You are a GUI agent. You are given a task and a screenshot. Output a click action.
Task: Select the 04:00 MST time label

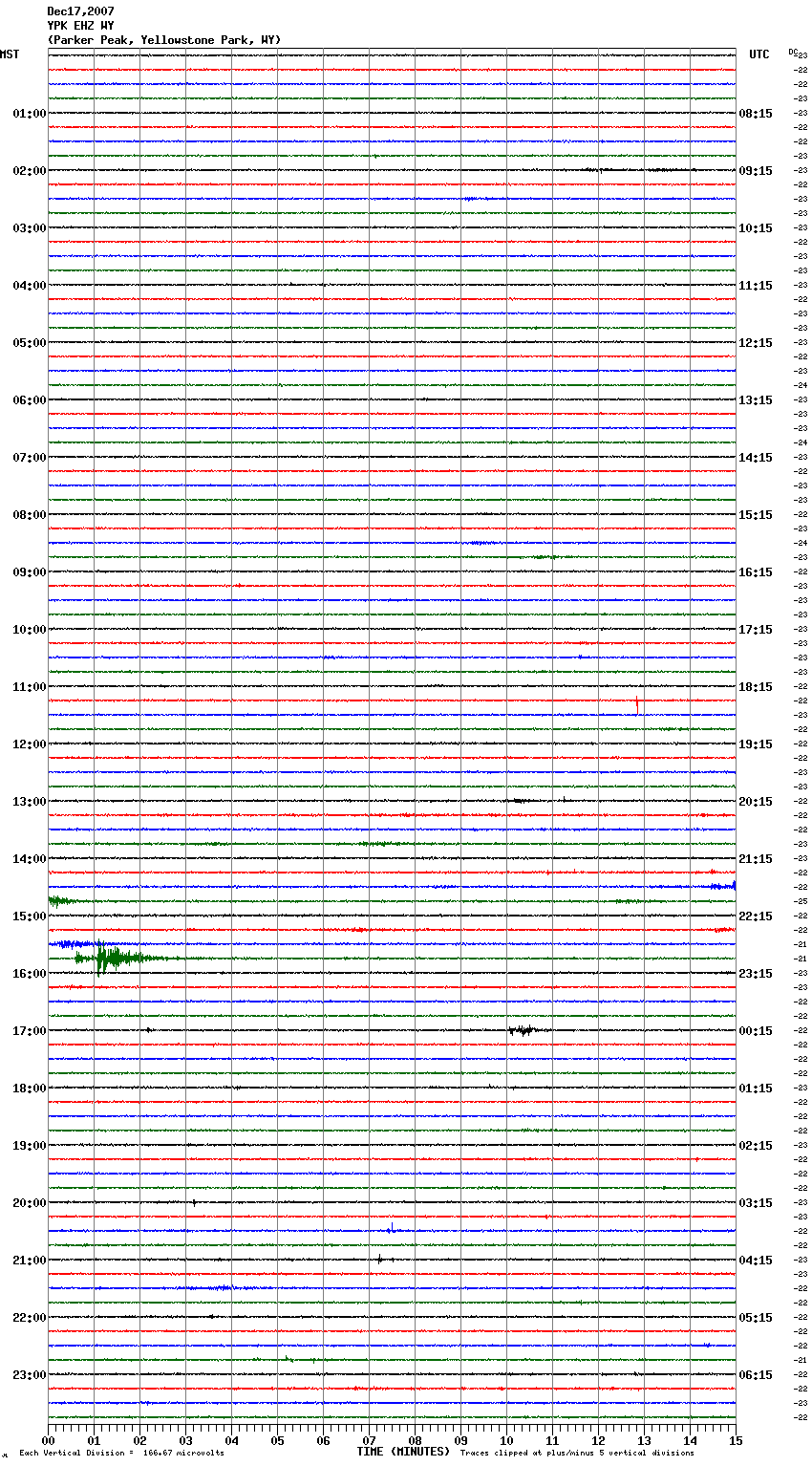(x=29, y=286)
